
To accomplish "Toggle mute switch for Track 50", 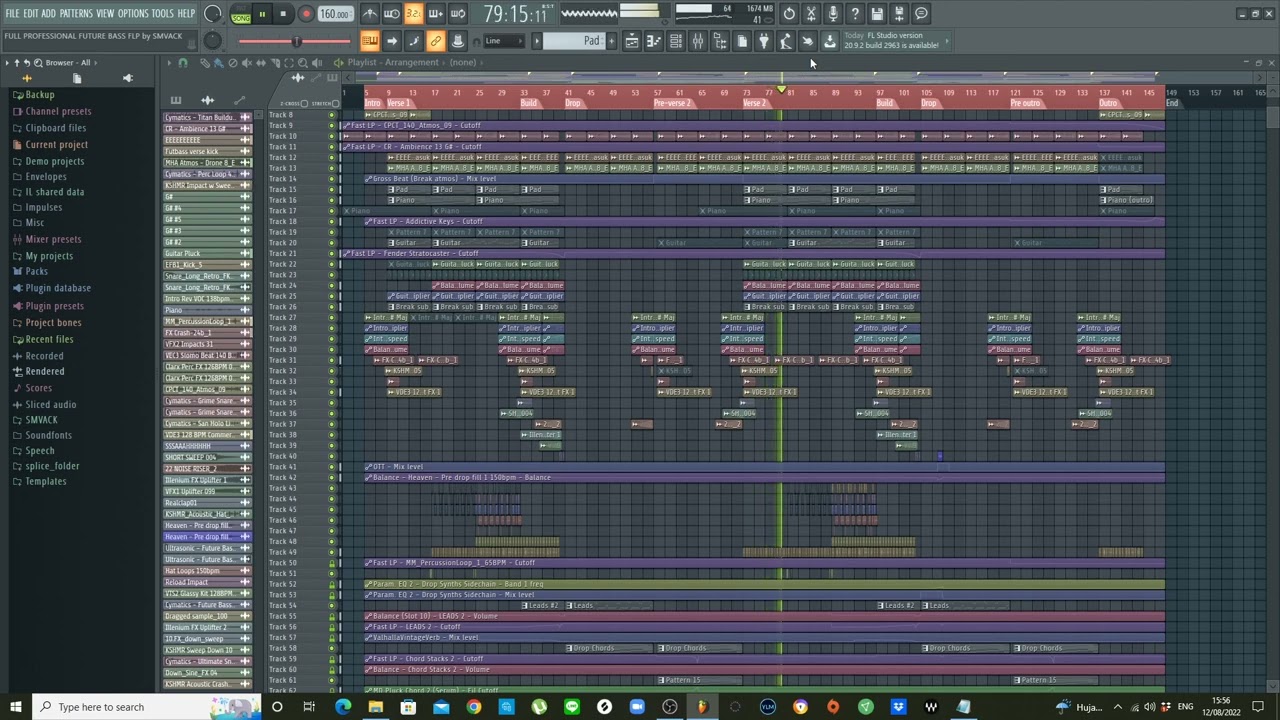I will 332,563.
